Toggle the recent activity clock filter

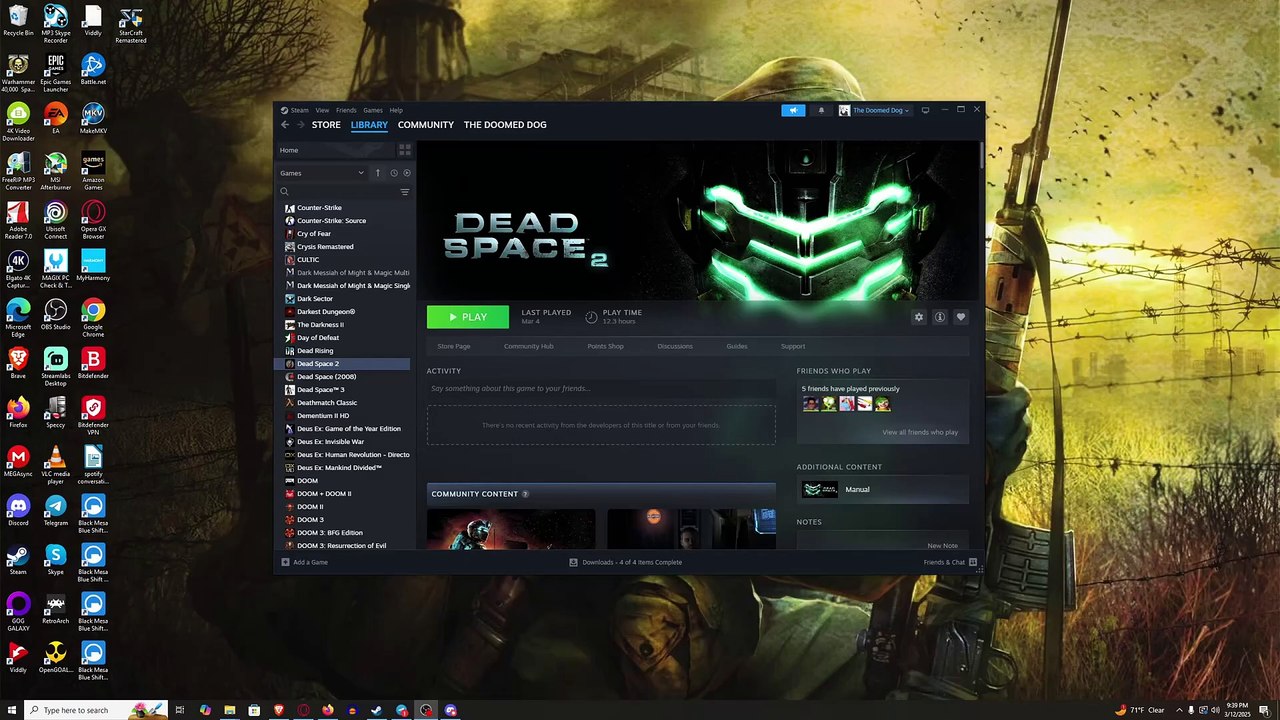pyautogui.click(x=393, y=173)
